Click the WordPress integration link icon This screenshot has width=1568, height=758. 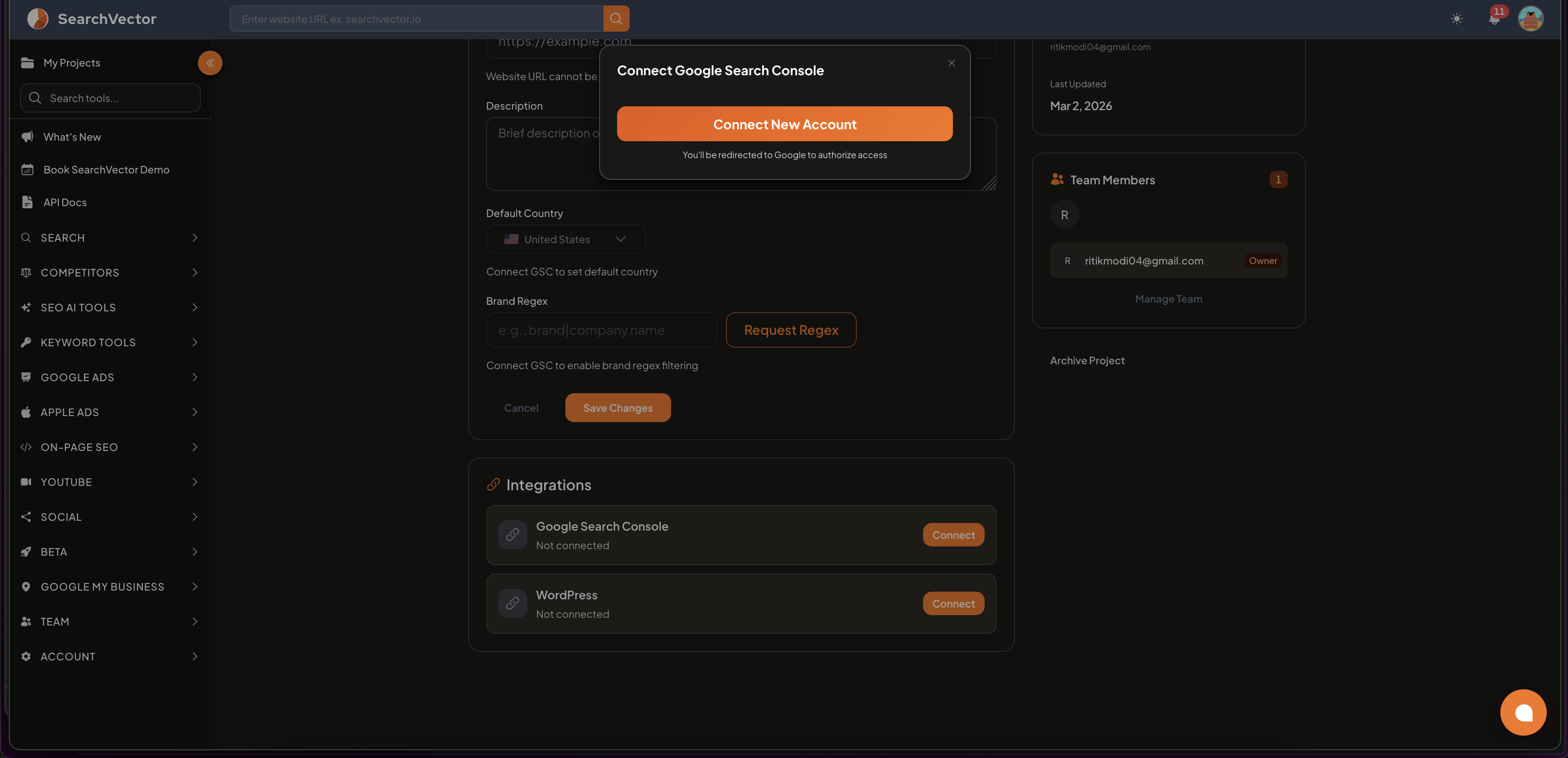(512, 603)
